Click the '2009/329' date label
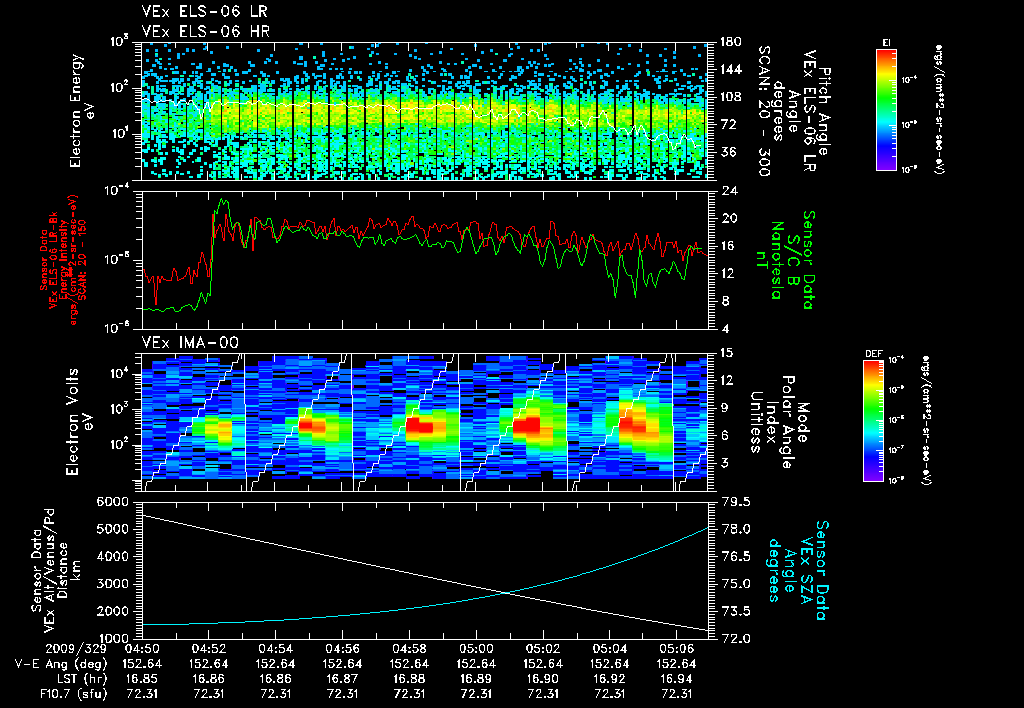Viewport: 1024px width, 708px height. point(76,650)
